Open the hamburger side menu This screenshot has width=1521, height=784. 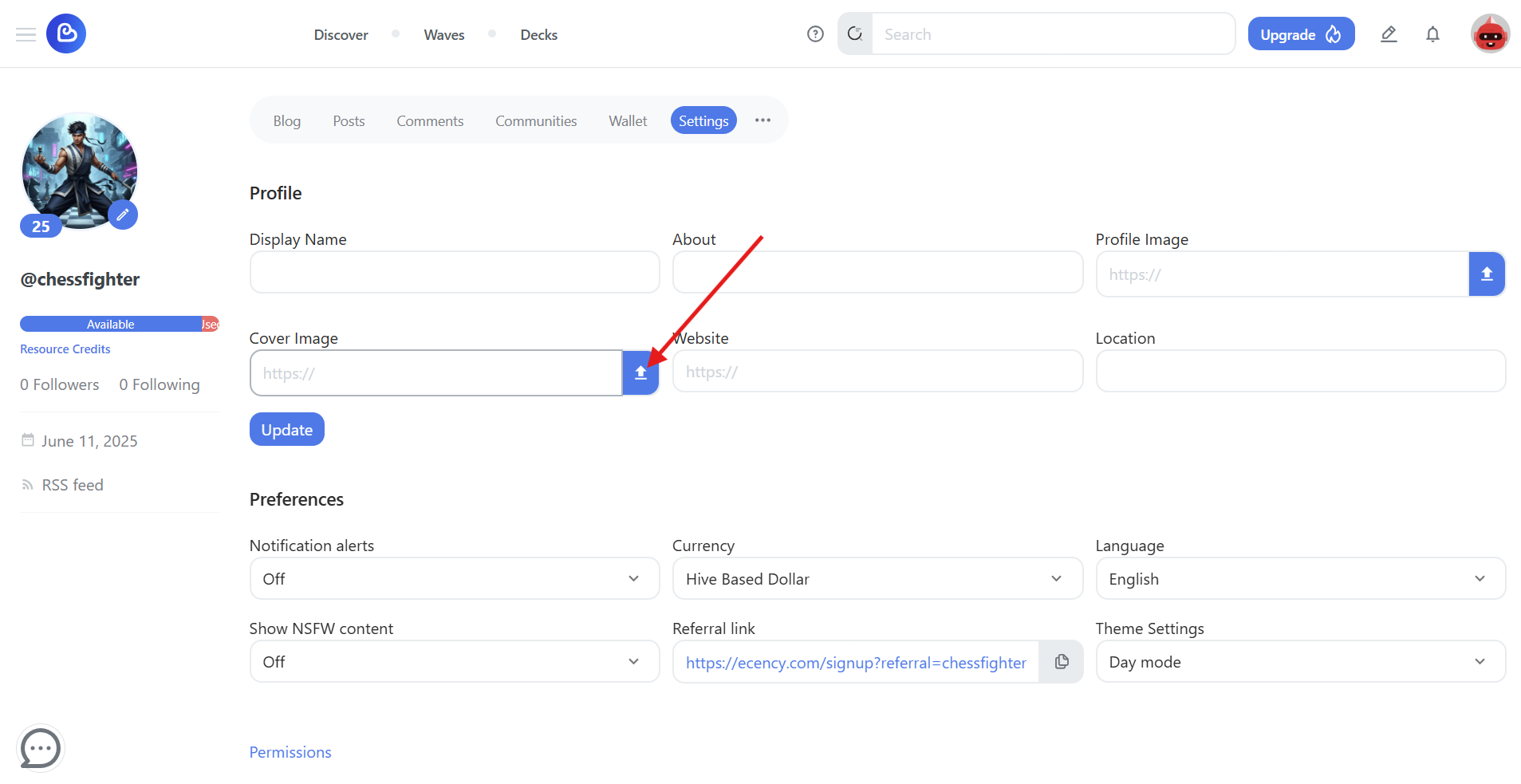(x=26, y=34)
